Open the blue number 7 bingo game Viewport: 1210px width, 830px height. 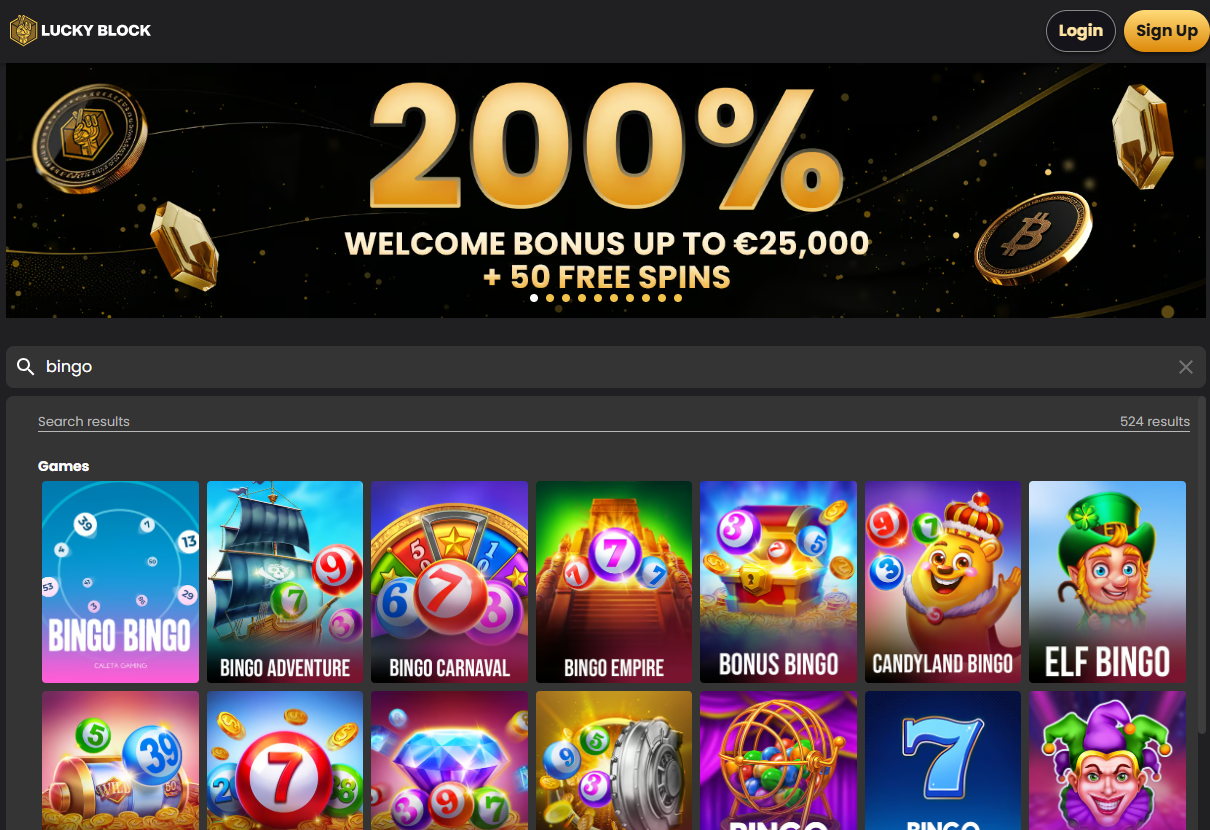943,761
